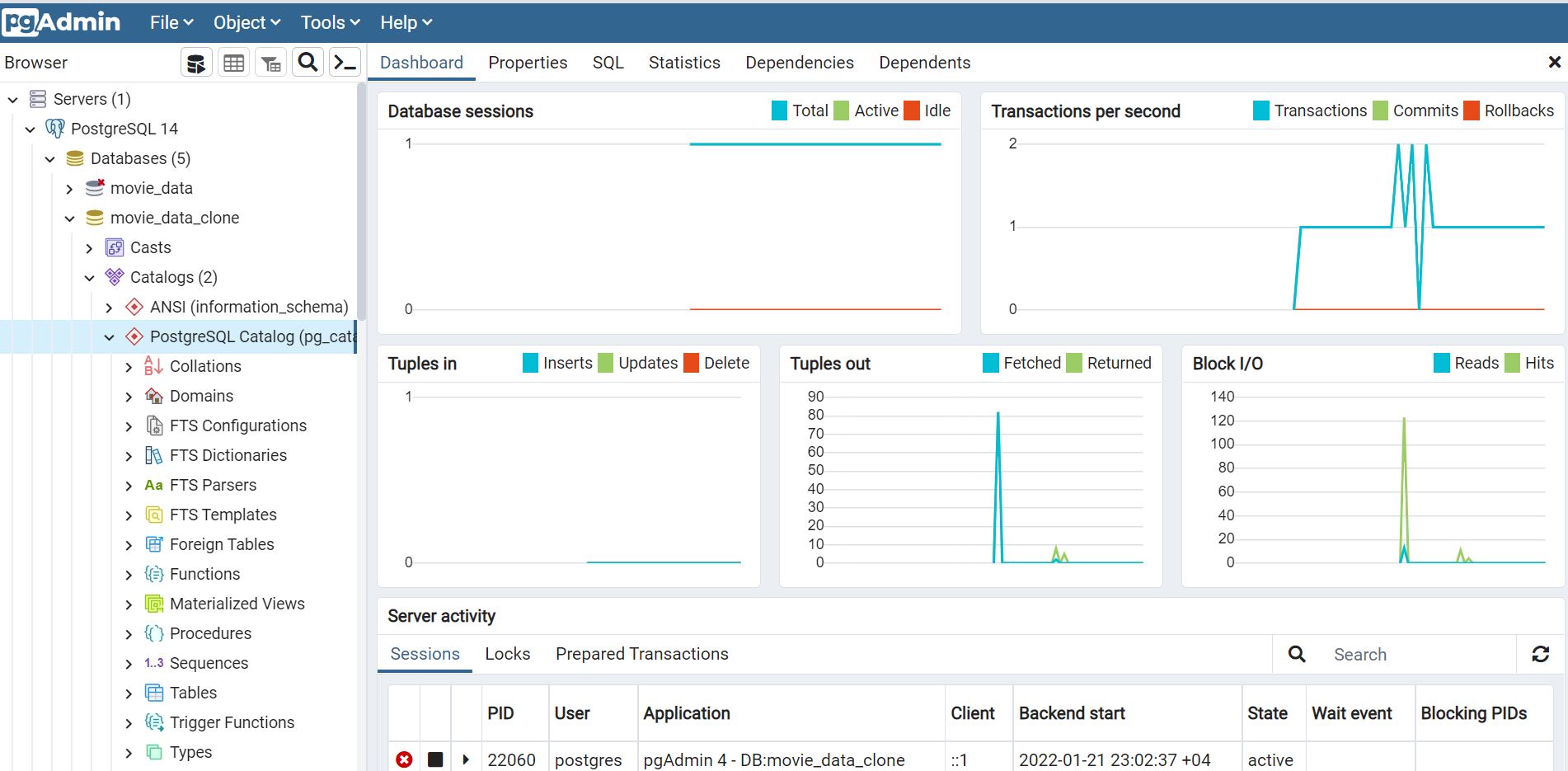Expand the ANSI (information_schema) catalog
Screen dimensions: 1568x771
coord(110,308)
